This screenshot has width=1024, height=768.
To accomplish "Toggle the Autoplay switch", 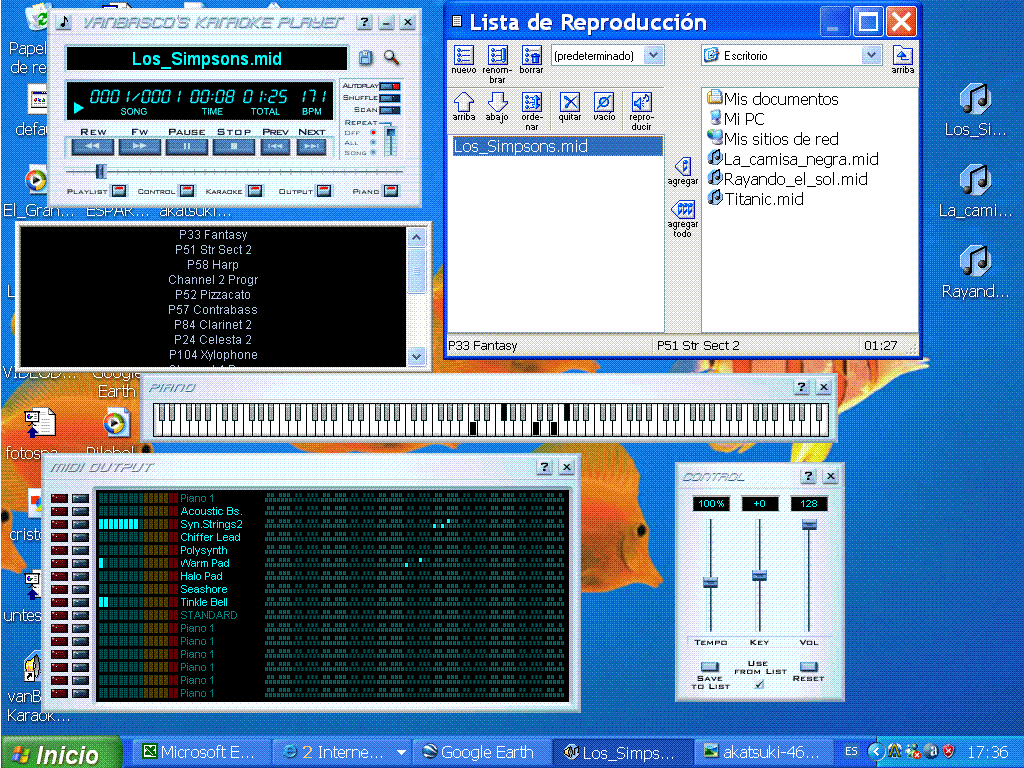I will click(390, 86).
